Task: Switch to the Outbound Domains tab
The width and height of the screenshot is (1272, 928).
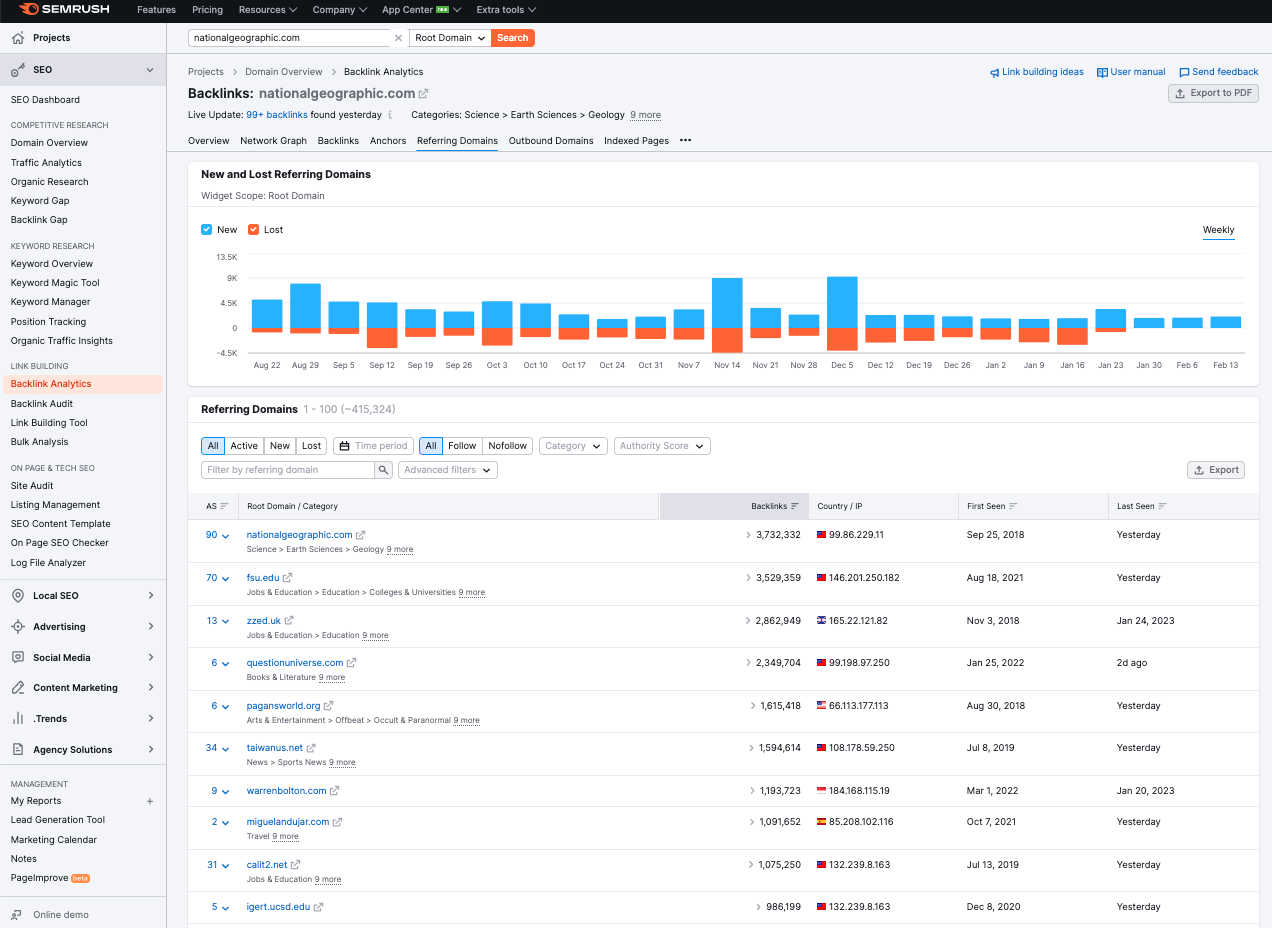Action: (551, 141)
